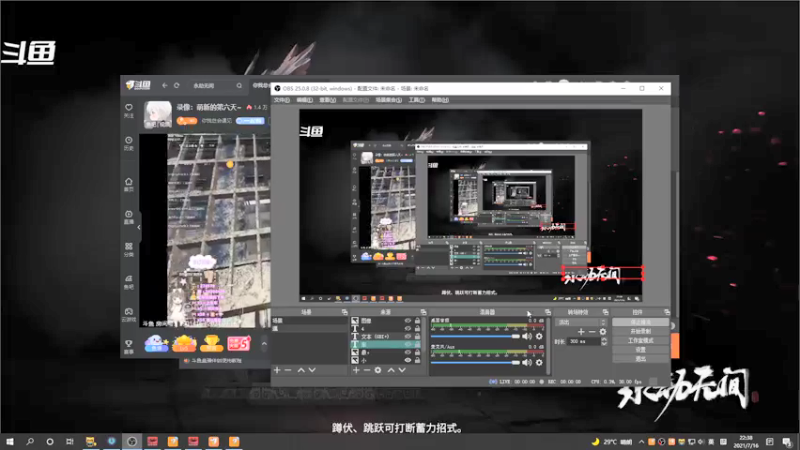Adjust the 麦克风/Aux volume slider
Image resolution: width=800 pixels, height=450 pixels.
pyautogui.click(x=475, y=362)
